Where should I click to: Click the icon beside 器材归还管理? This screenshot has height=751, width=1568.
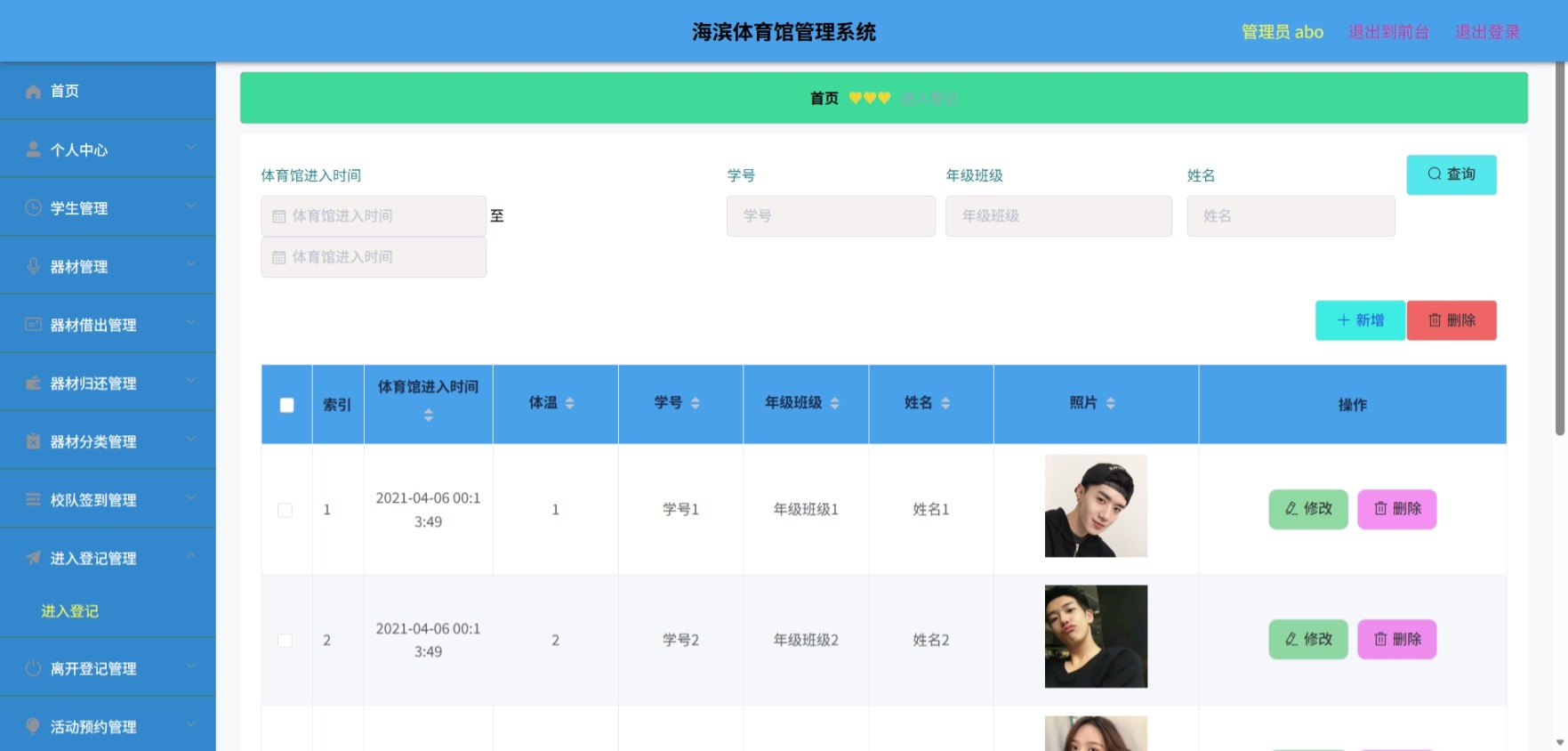33,384
